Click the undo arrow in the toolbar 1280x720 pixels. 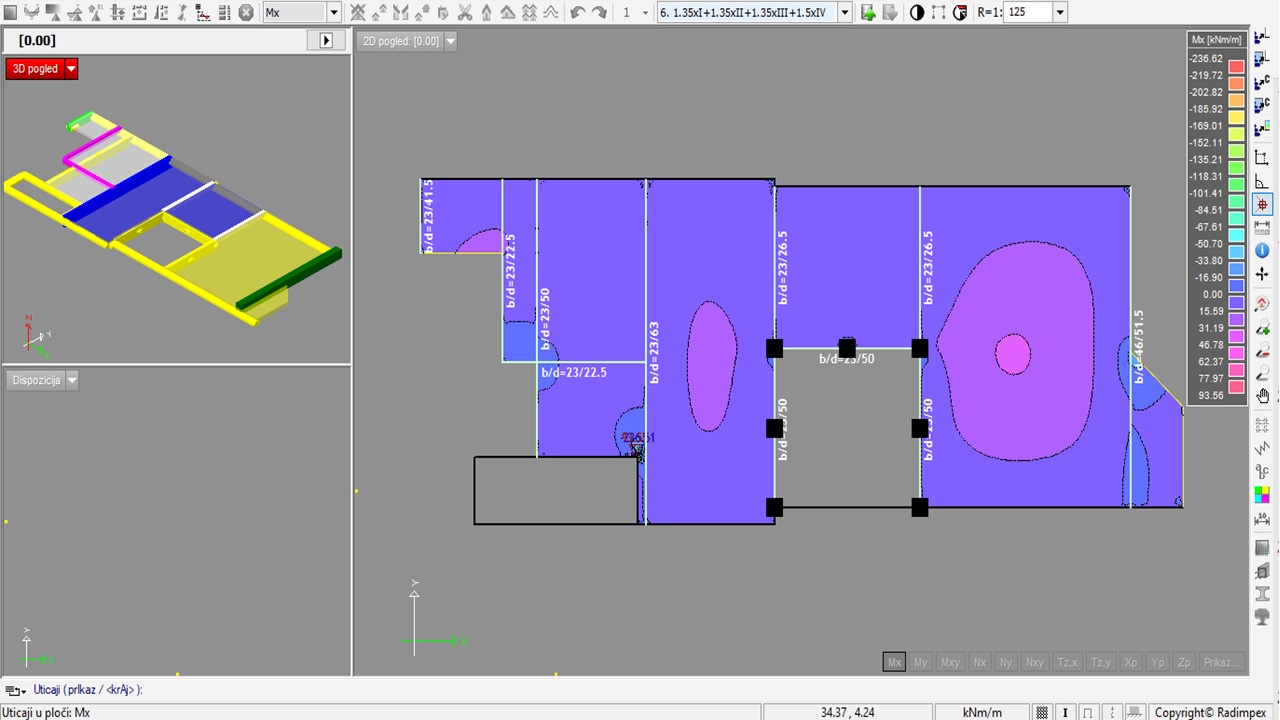pos(577,13)
